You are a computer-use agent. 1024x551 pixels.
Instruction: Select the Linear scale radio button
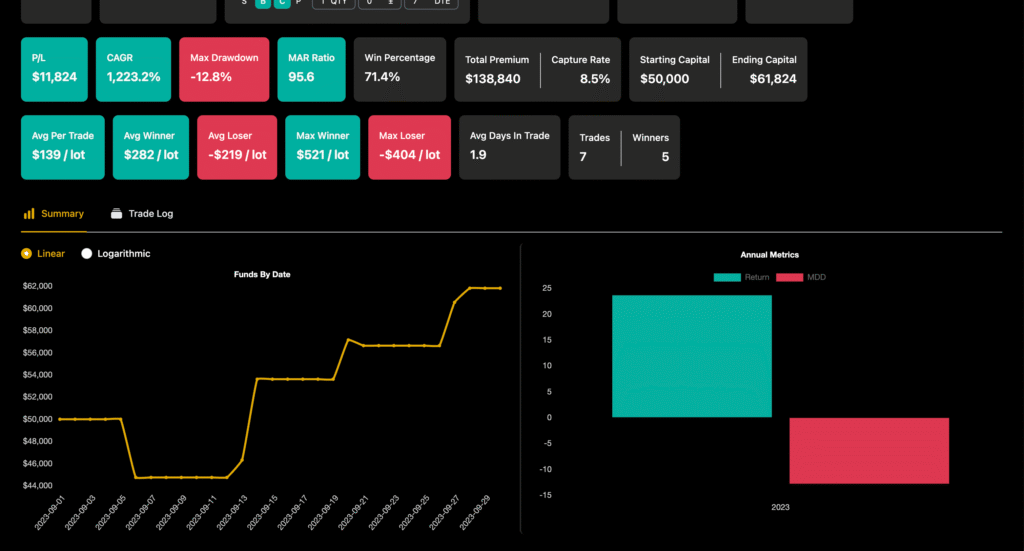pos(26,254)
